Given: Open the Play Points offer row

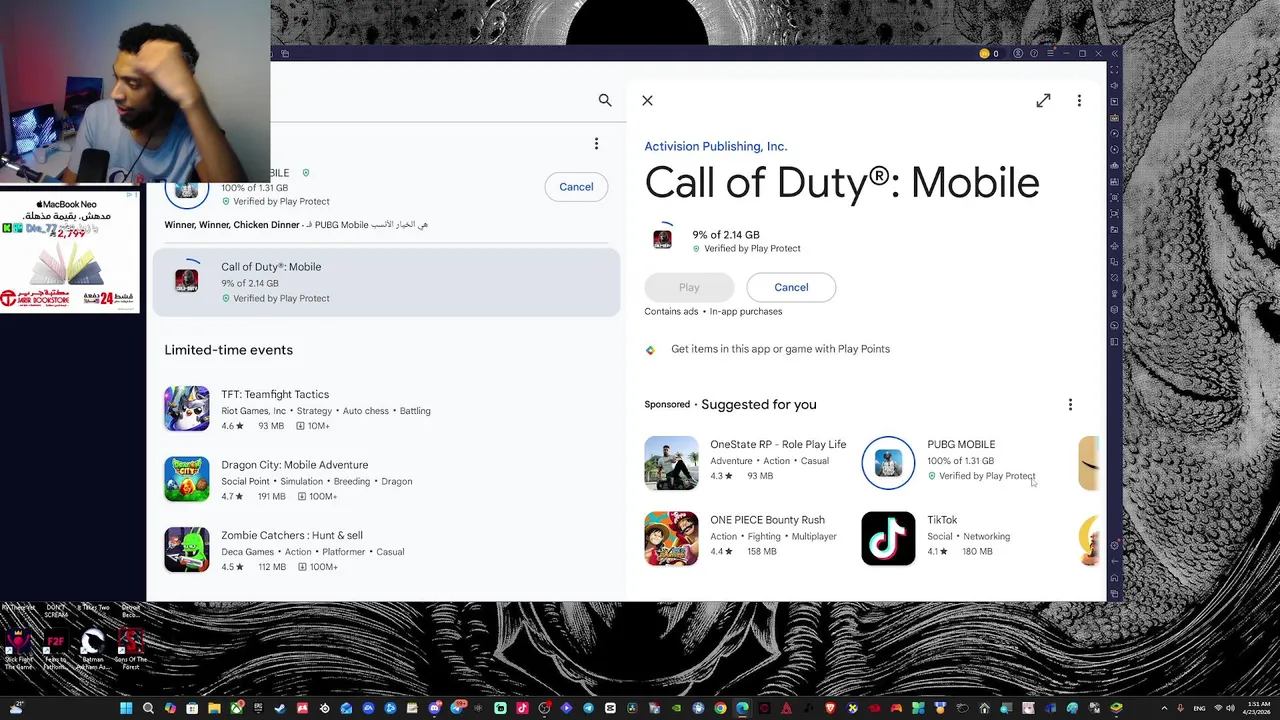Looking at the screenshot, I should pos(768,349).
